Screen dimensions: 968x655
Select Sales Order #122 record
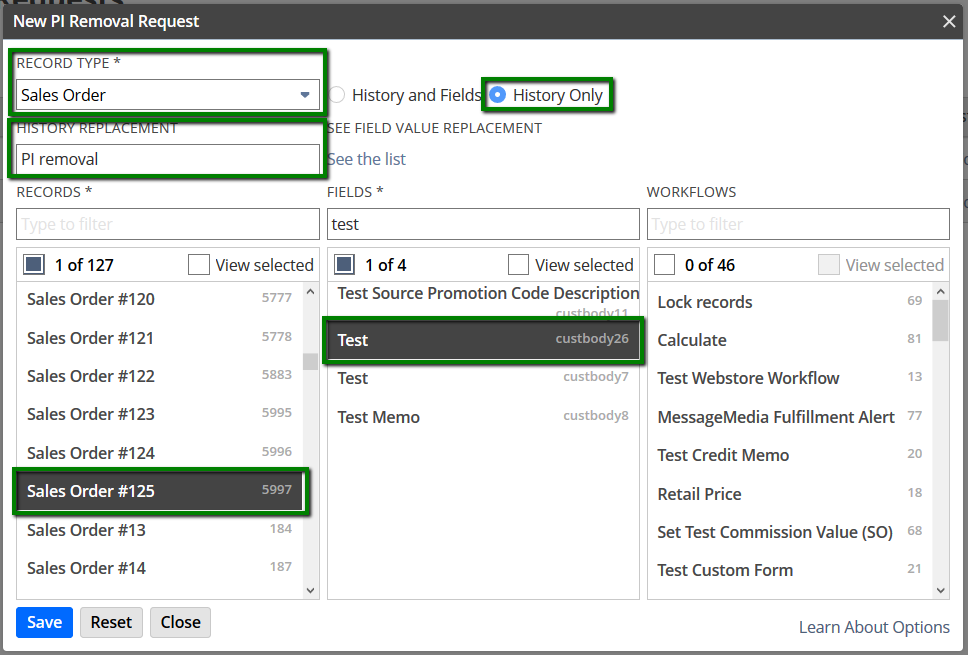[x=159, y=376]
